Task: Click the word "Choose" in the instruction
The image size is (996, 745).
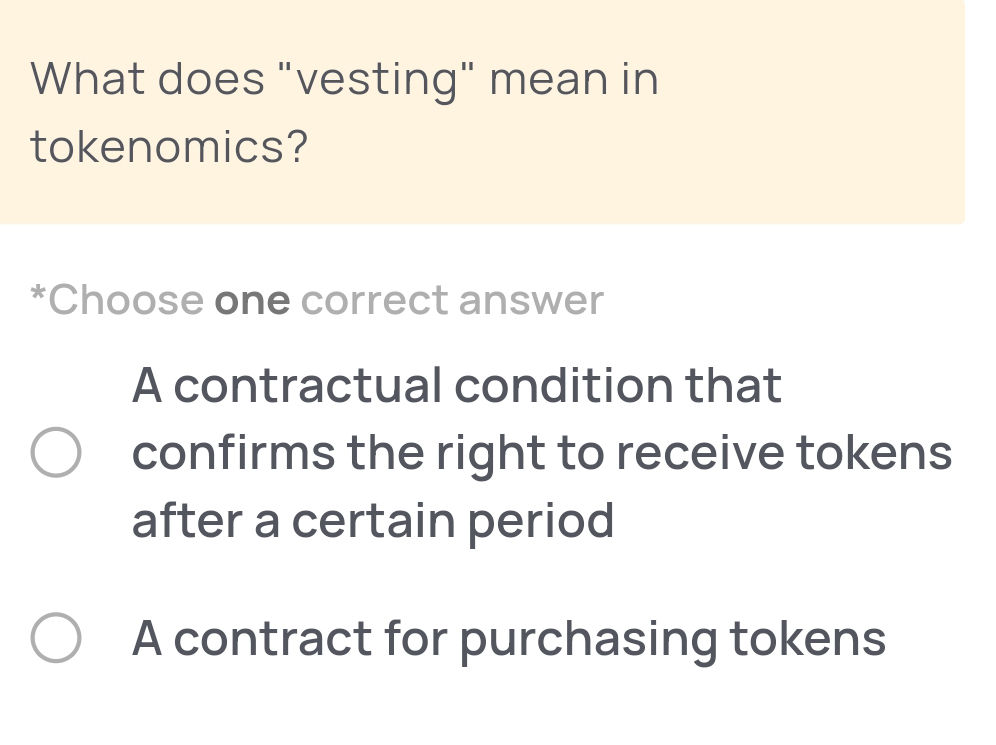Action: pyautogui.click(x=127, y=300)
